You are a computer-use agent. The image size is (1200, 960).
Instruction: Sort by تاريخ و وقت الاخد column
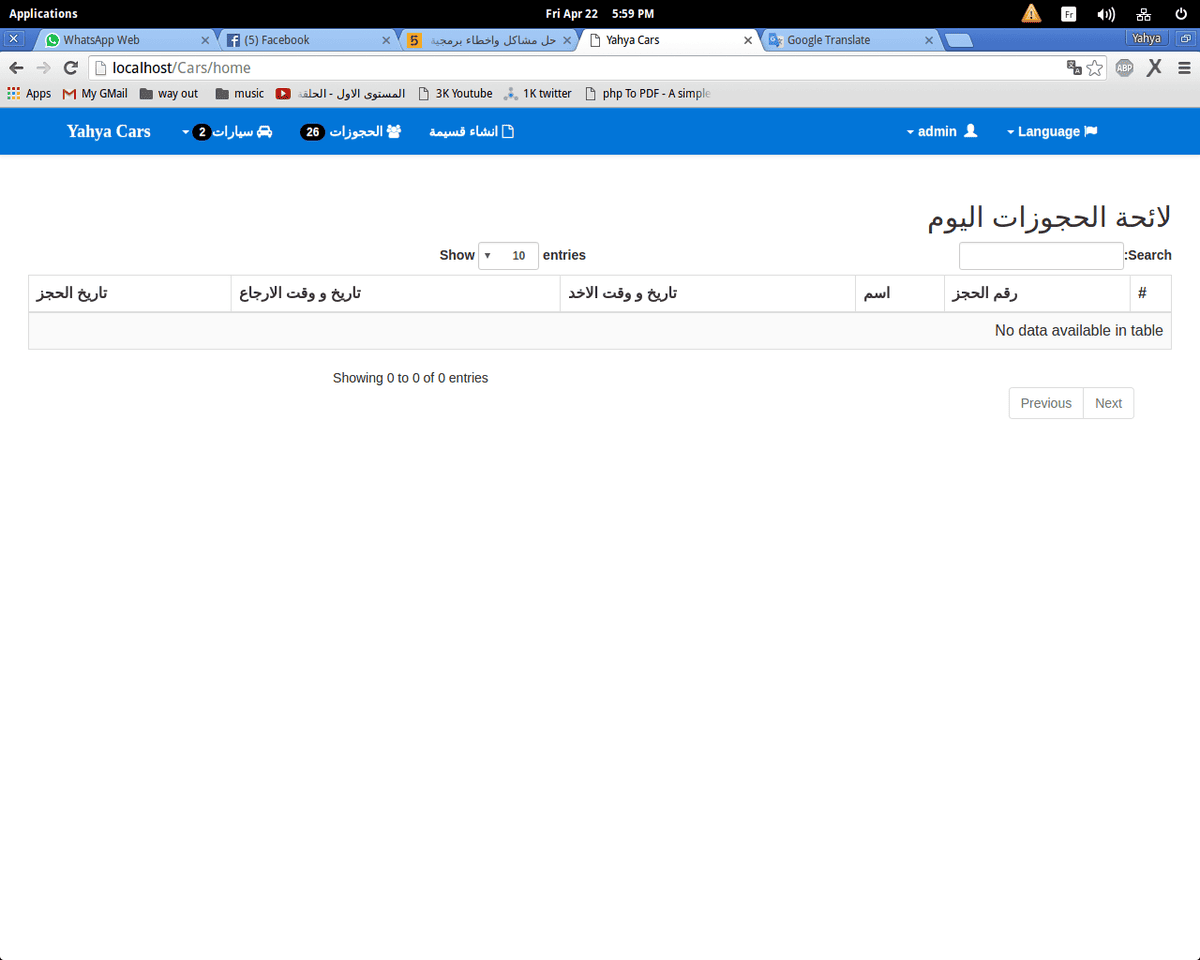[x=708, y=294]
